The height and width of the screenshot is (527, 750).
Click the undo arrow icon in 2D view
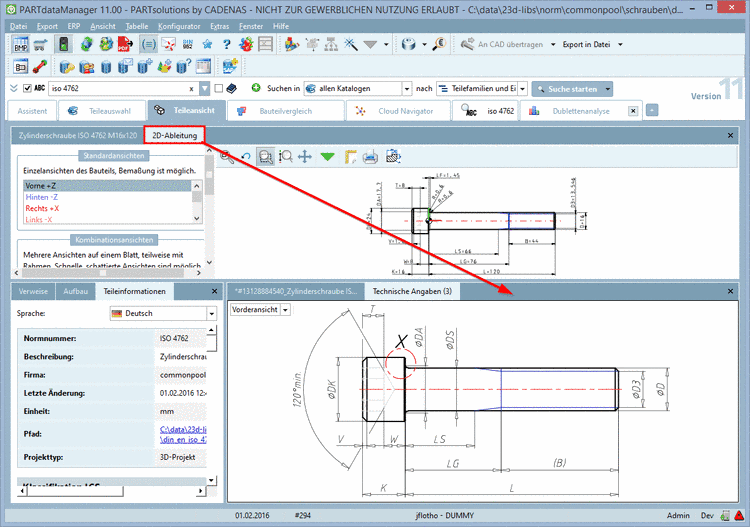click(x=246, y=156)
